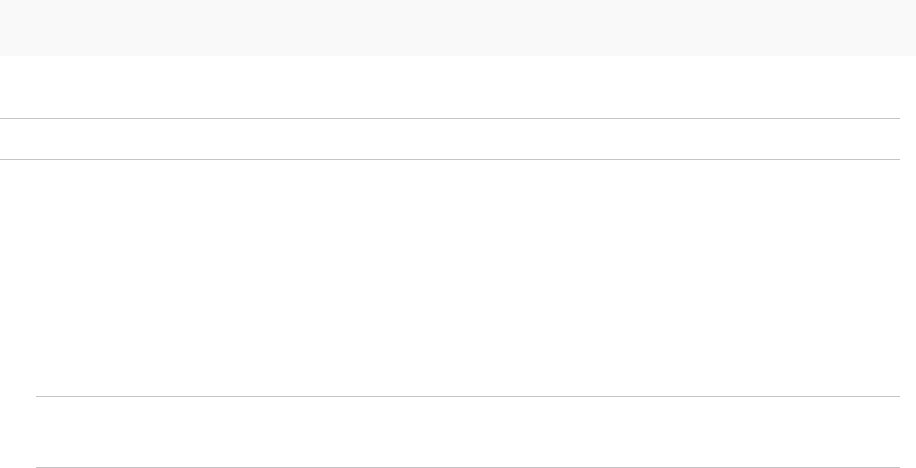Image resolution: width=916 pixels, height=468 pixels.
Task: Click the right side of the large blank area
Action: click(x=850, y=277)
